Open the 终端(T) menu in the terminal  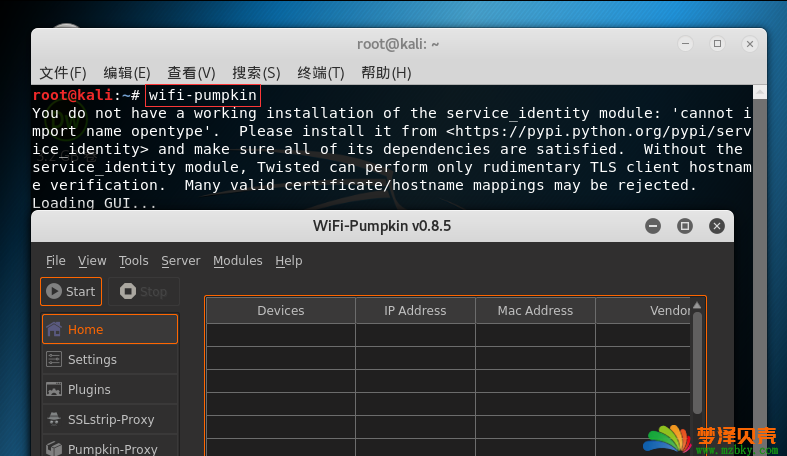pyautogui.click(x=321, y=73)
